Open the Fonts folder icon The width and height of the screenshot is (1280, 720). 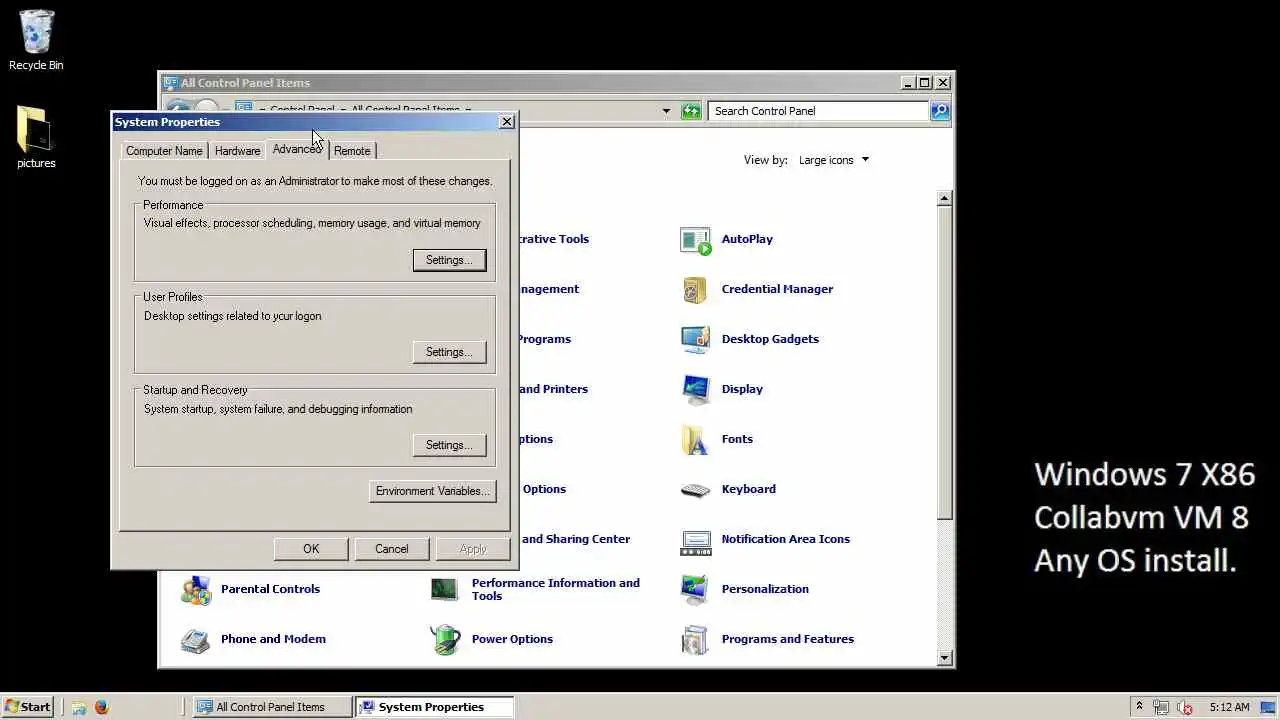click(695, 440)
